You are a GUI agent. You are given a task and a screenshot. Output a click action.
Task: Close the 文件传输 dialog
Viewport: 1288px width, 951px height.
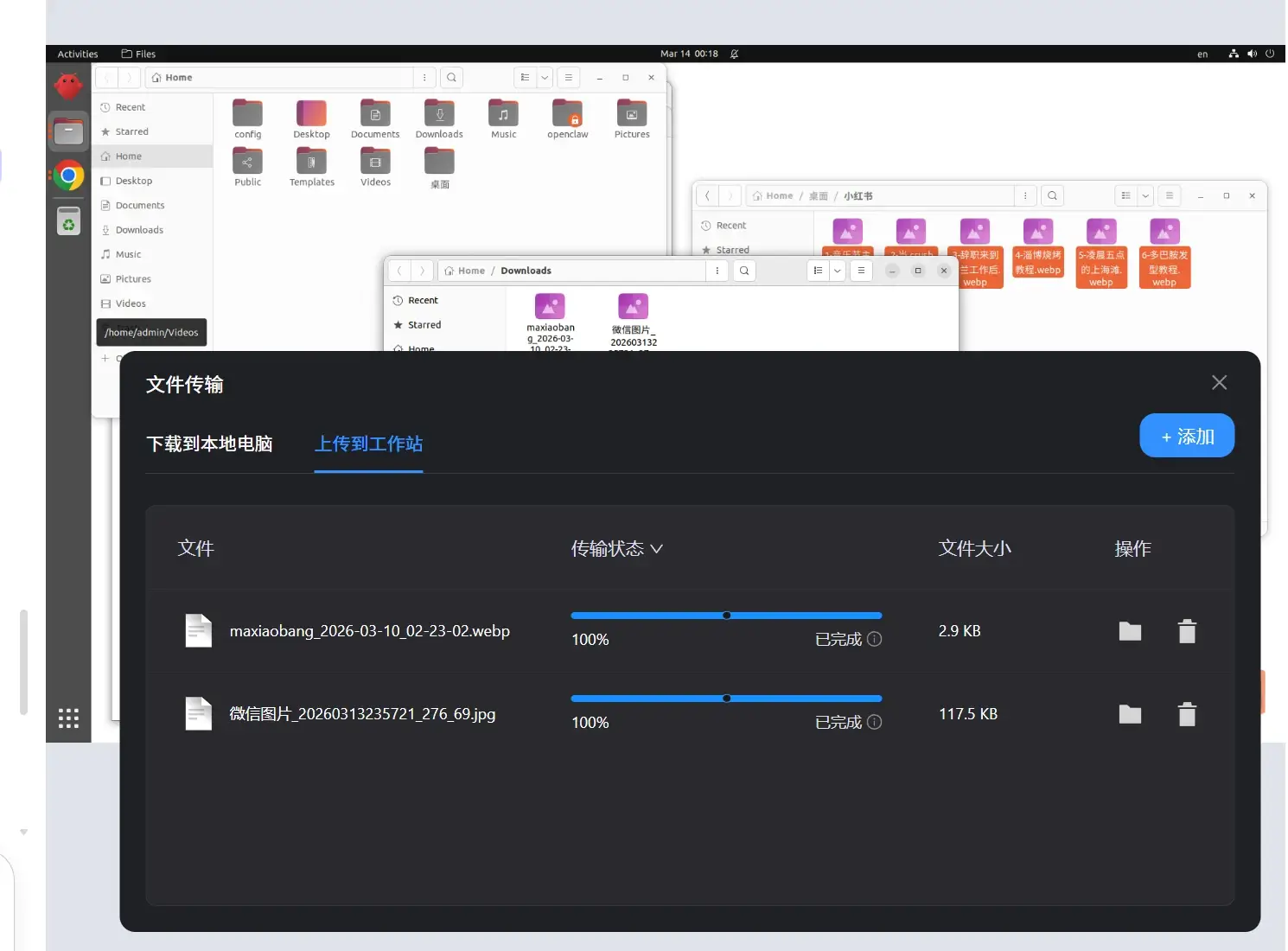(1219, 382)
